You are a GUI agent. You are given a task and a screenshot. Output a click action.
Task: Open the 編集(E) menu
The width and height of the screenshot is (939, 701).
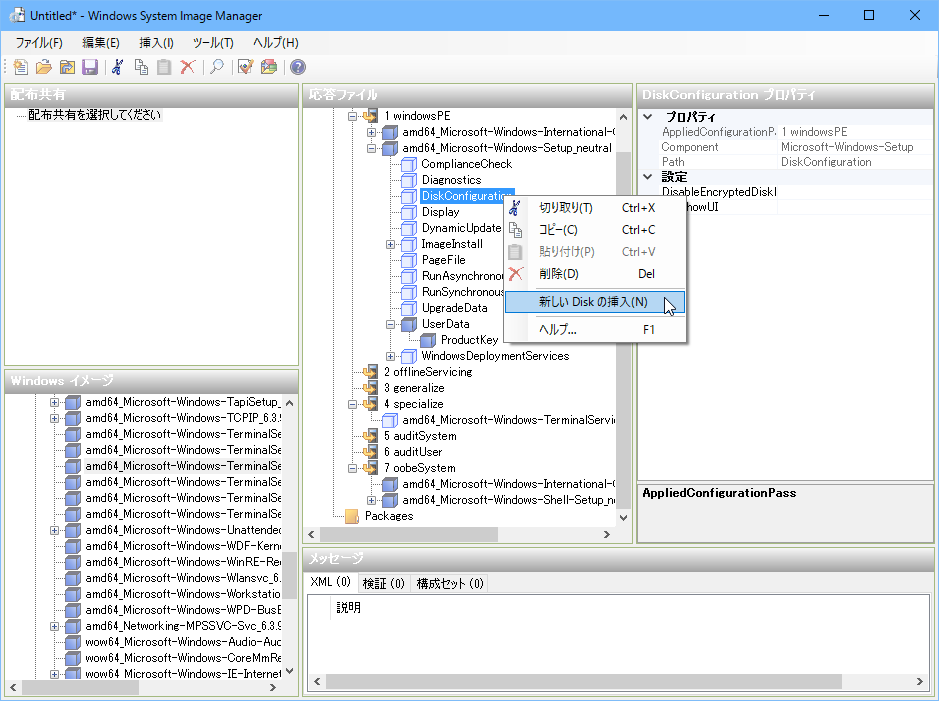(x=101, y=43)
